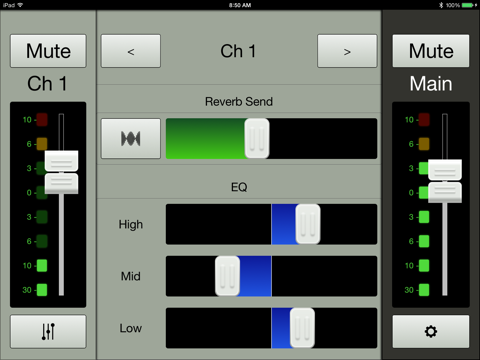
Task: Mute the Main output
Action: [x=431, y=51]
